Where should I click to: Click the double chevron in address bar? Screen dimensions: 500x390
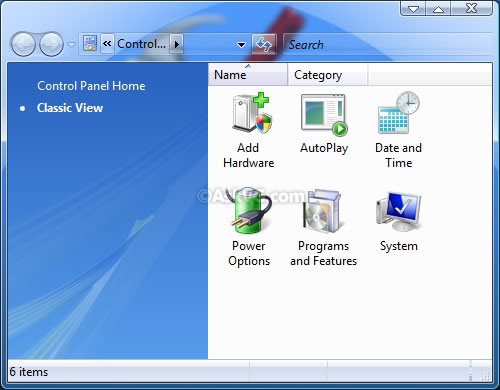pyautogui.click(x=107, y=43)
